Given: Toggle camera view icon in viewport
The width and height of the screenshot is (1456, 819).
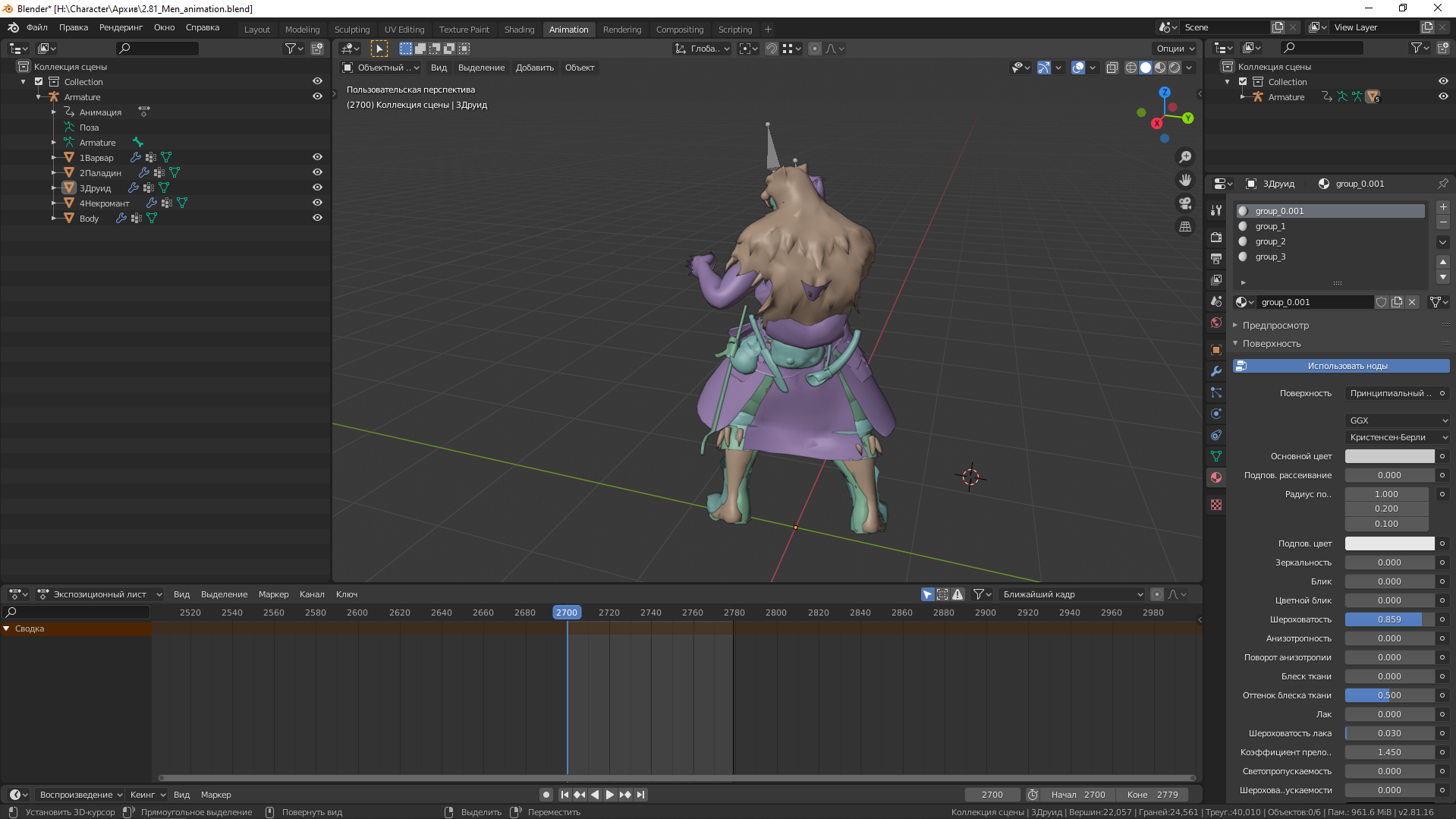Looking at the screenshot, I should pos(1185,203).
